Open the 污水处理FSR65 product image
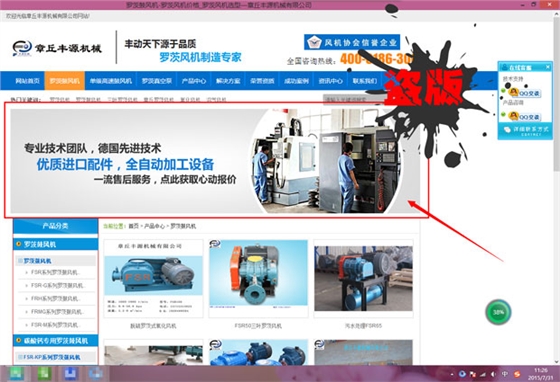 (363, 278)
